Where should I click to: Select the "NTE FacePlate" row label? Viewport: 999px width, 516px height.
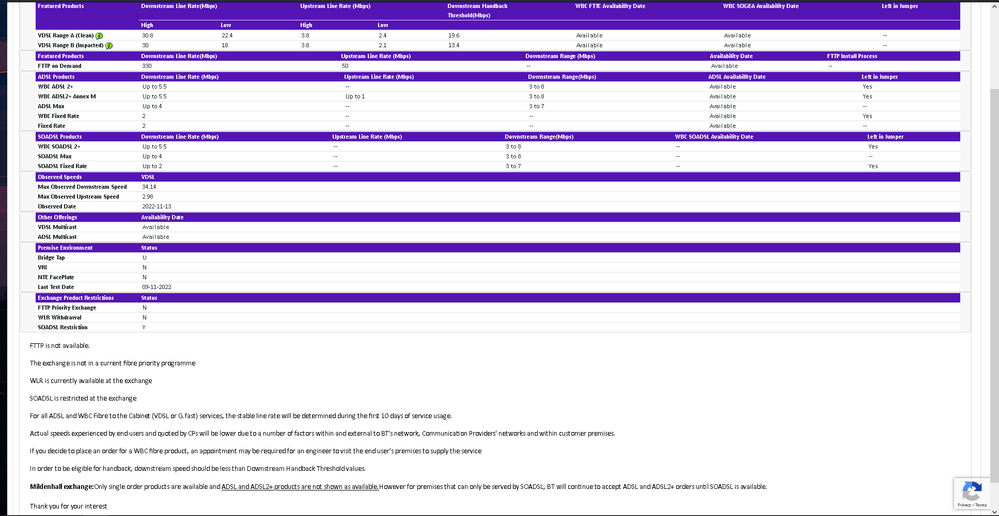point(56,277)
